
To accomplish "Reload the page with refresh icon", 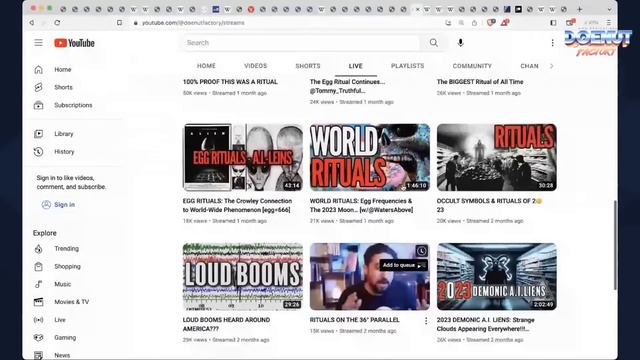I will [57, 23].
